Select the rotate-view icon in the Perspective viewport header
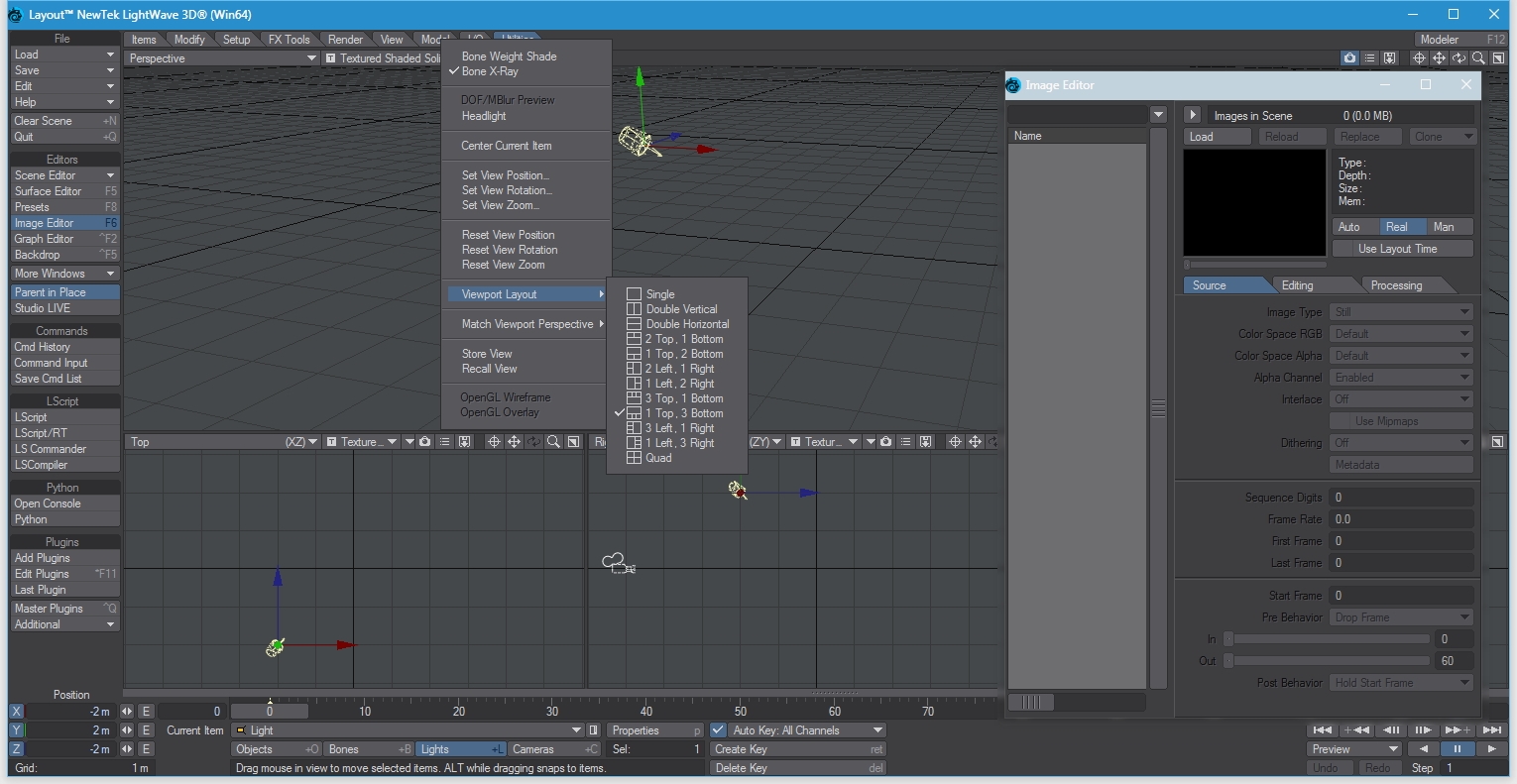Image resolution: width=1517 pixels, height=784 pixels. [1459, 58]
